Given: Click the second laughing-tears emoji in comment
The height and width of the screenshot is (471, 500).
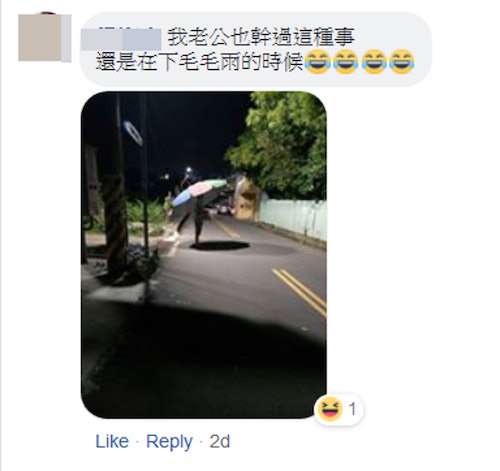Looking at the screenshot, I should click(x=346, y=62).
